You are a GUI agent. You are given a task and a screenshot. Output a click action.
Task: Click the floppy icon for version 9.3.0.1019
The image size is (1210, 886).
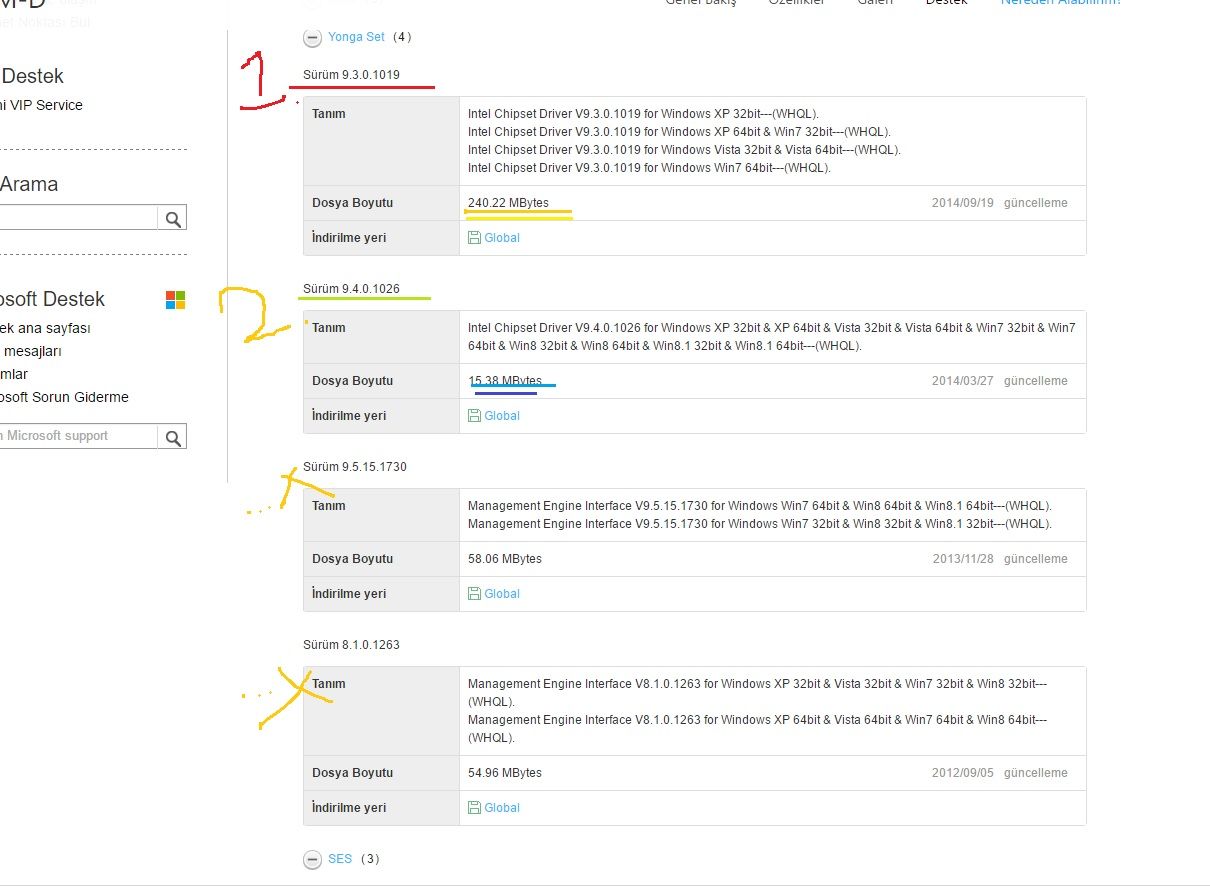474,238
